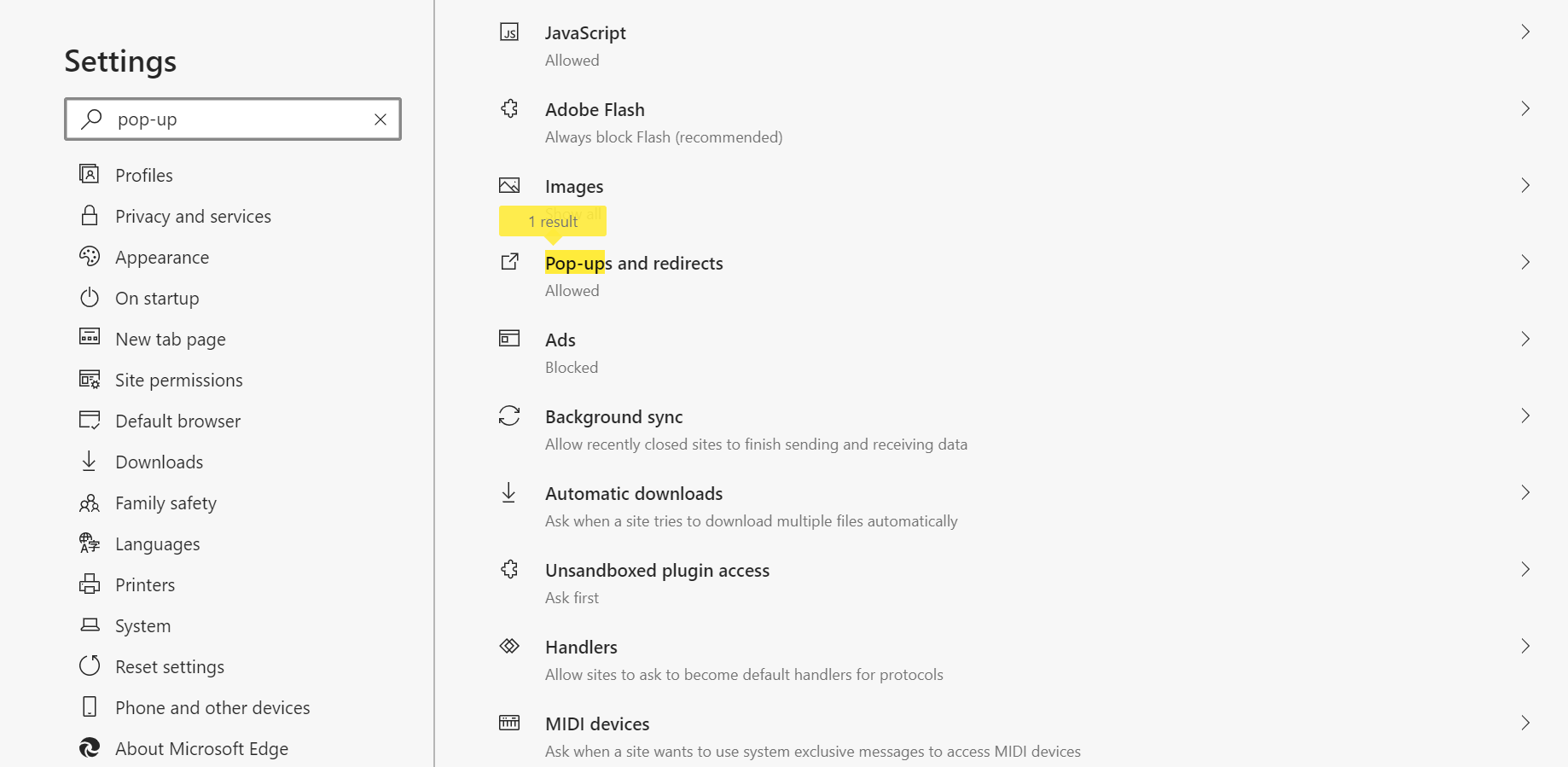The image size is (1568, 767).
Task: Open the Profiles section icon
Action: click(90, 174)
